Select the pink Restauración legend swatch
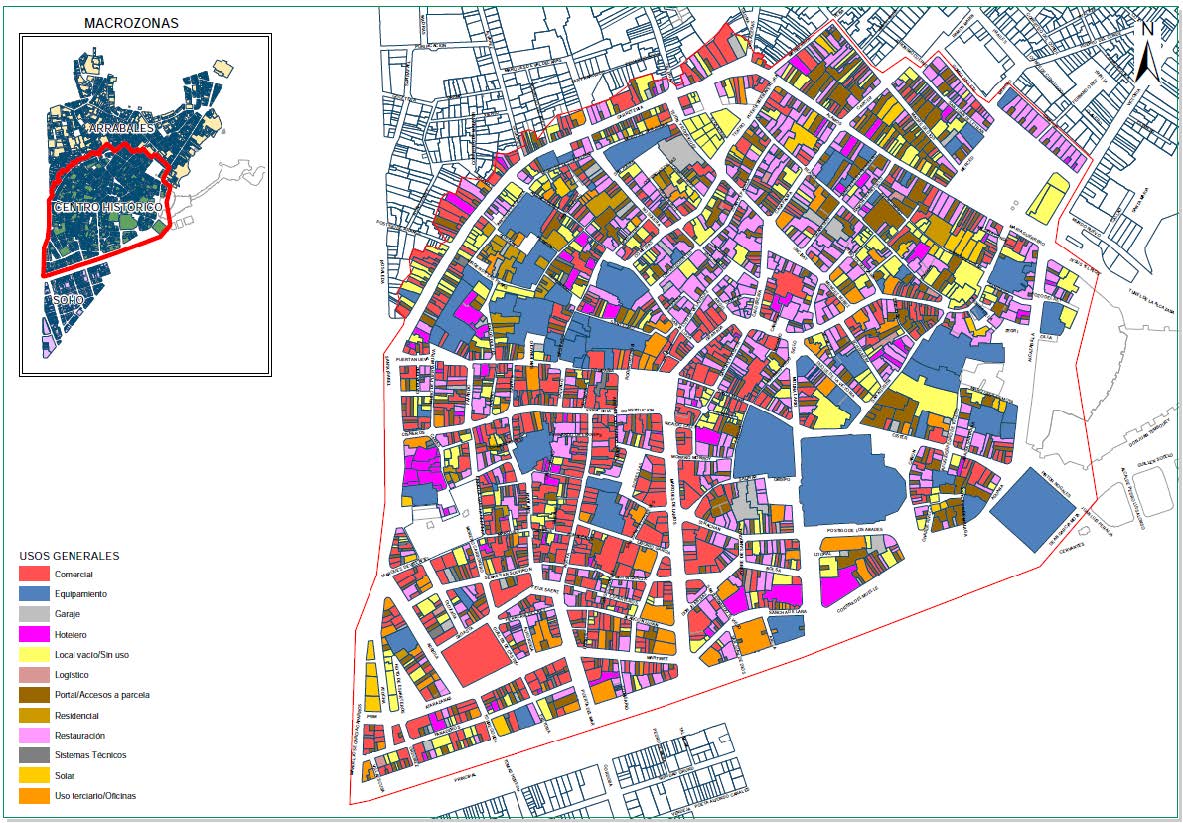This screenshot has width=1183, height=823. 34,735
